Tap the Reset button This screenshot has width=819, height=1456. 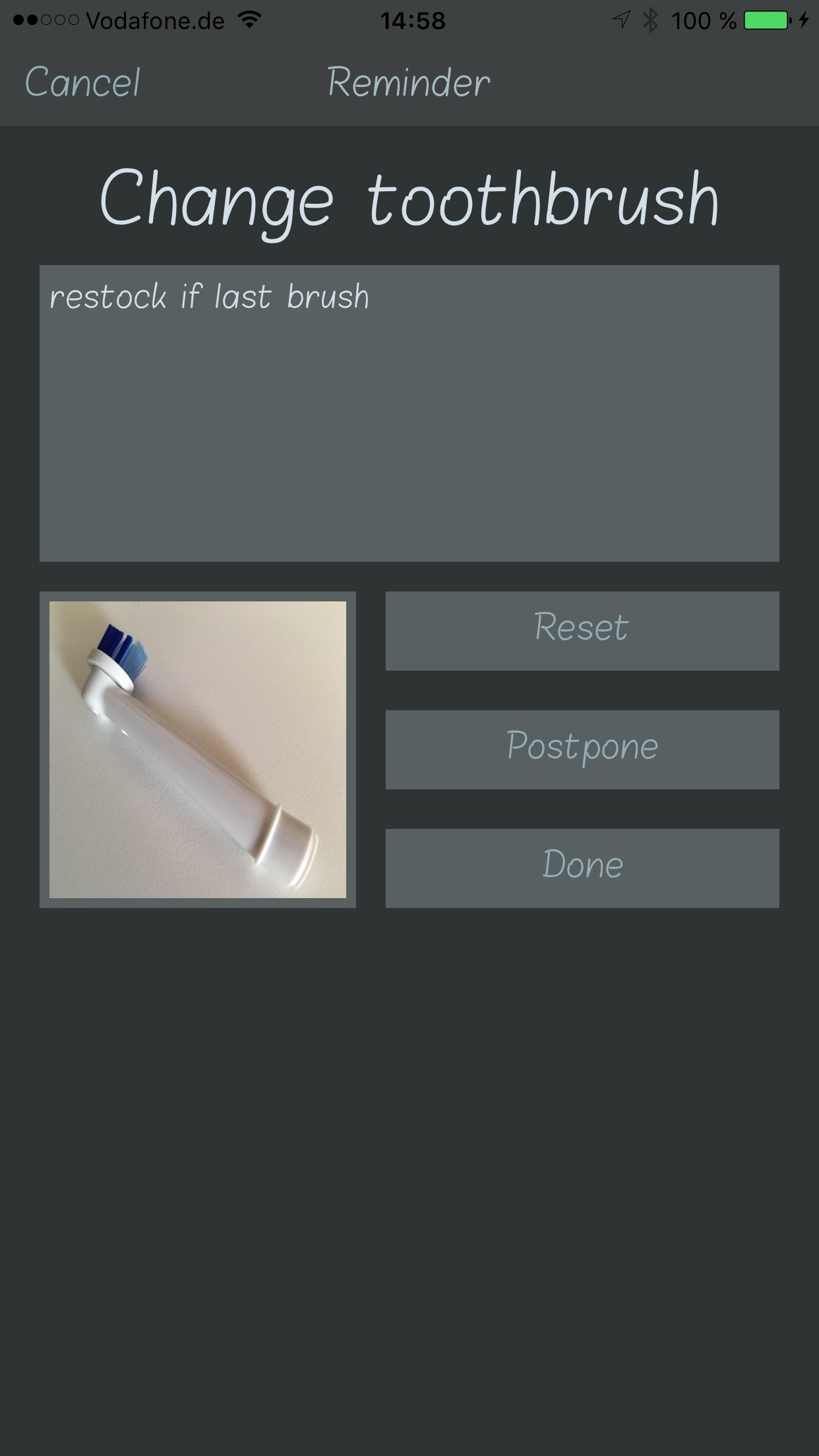[x=582, y=631]
